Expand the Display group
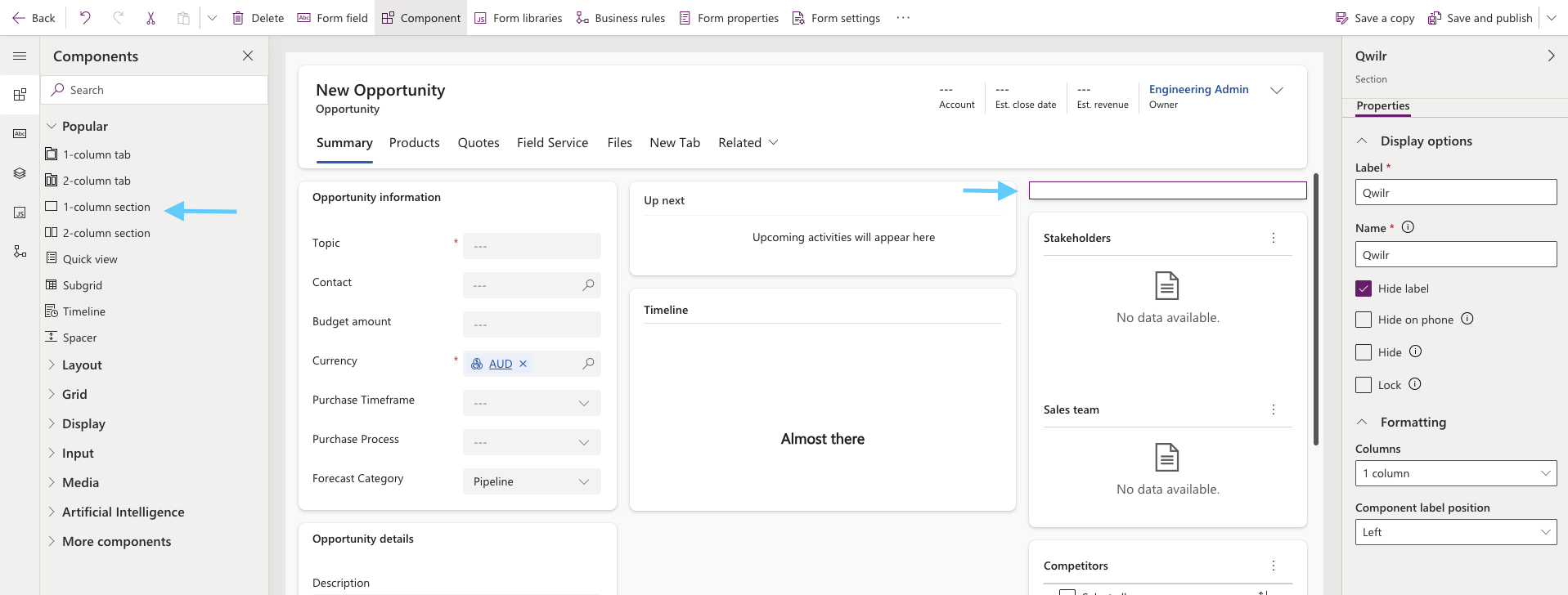 [x=76, y=424]
